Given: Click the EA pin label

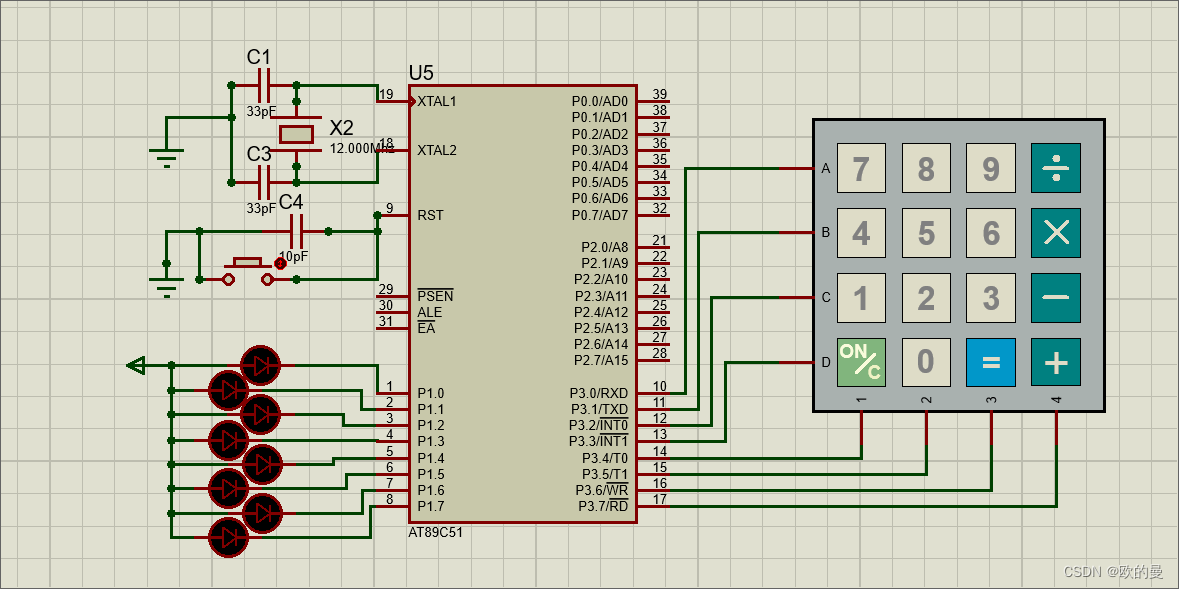Looking at the screenshot, I should pos(426,329).
